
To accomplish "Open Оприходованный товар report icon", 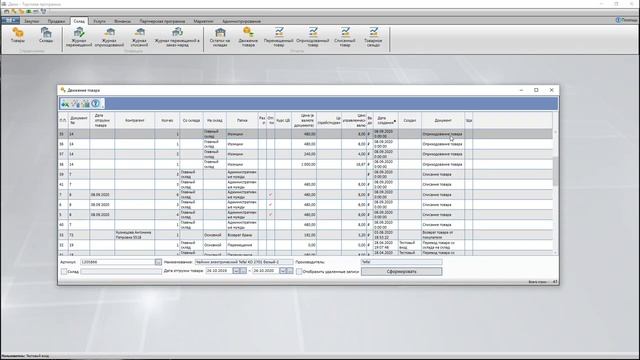I will pos(313,37).
